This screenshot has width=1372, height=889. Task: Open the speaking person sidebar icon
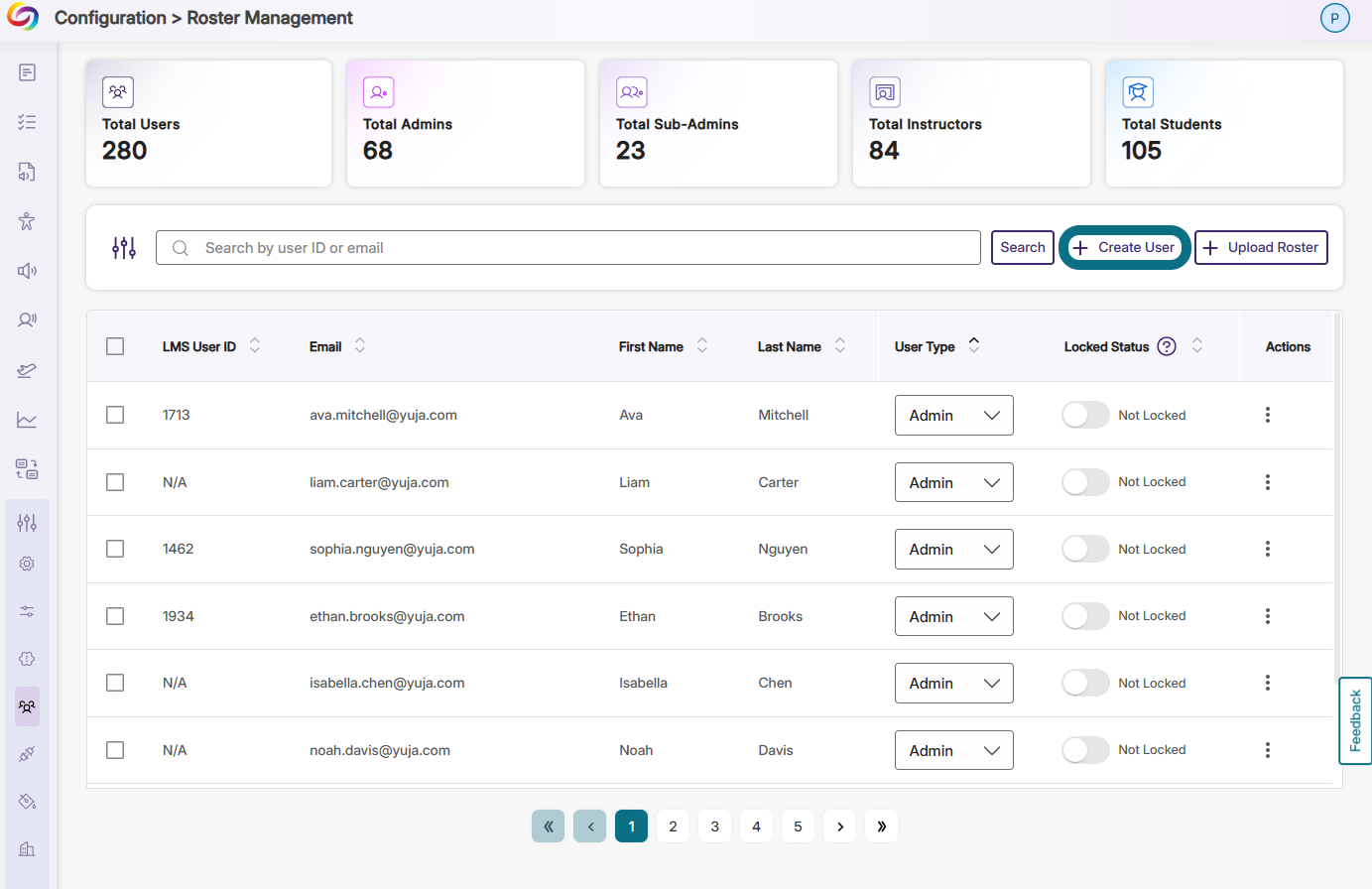27,319
